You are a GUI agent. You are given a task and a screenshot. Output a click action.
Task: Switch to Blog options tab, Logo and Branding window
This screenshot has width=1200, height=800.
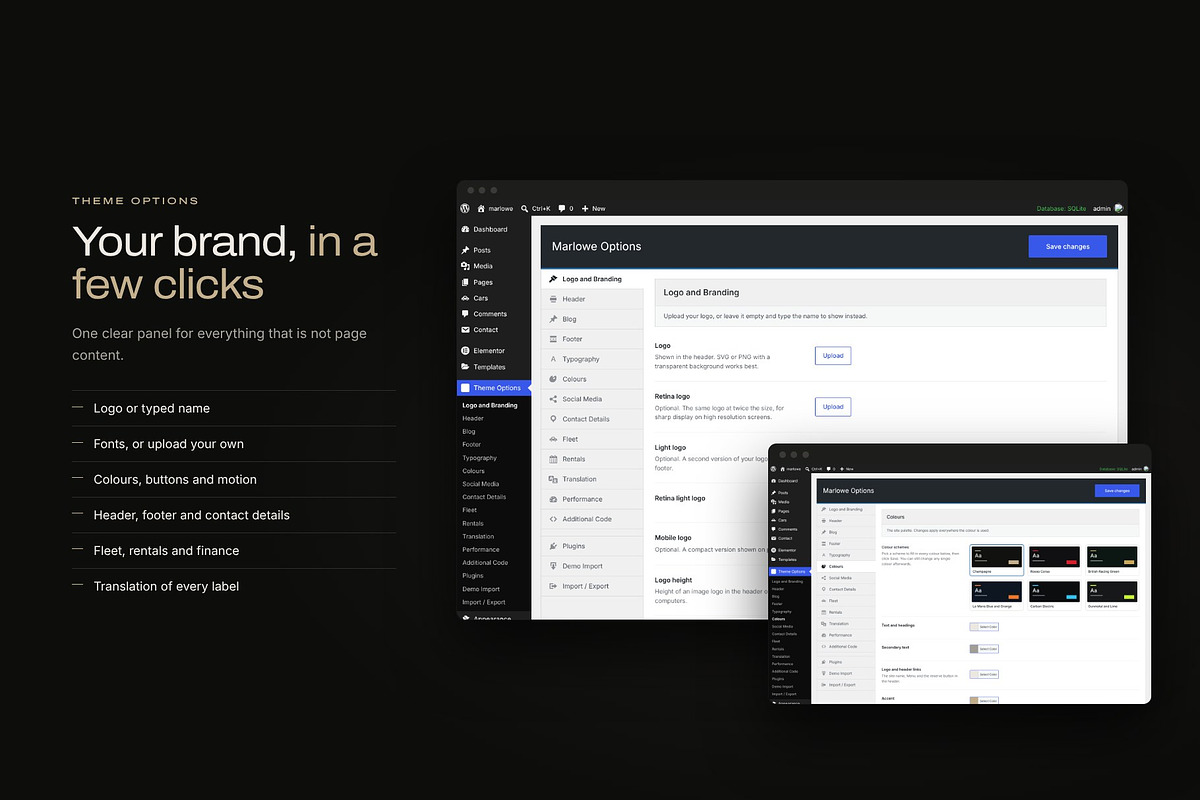tap(592, 319)
